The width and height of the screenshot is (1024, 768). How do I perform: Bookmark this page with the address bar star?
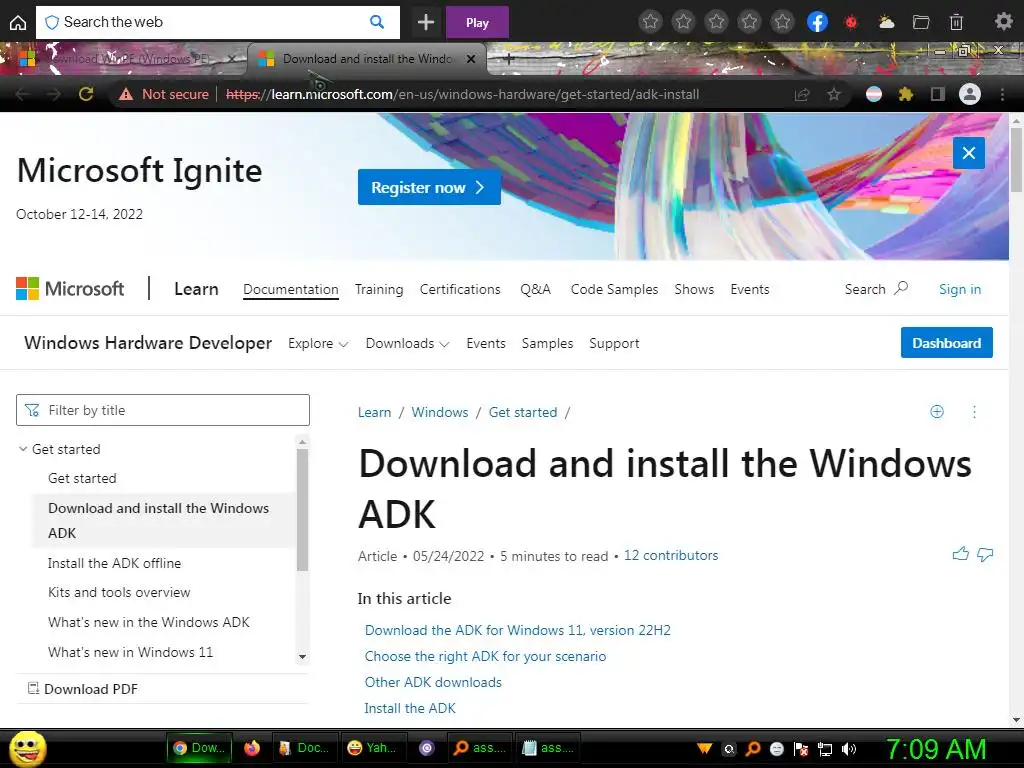tap(833, 95)
